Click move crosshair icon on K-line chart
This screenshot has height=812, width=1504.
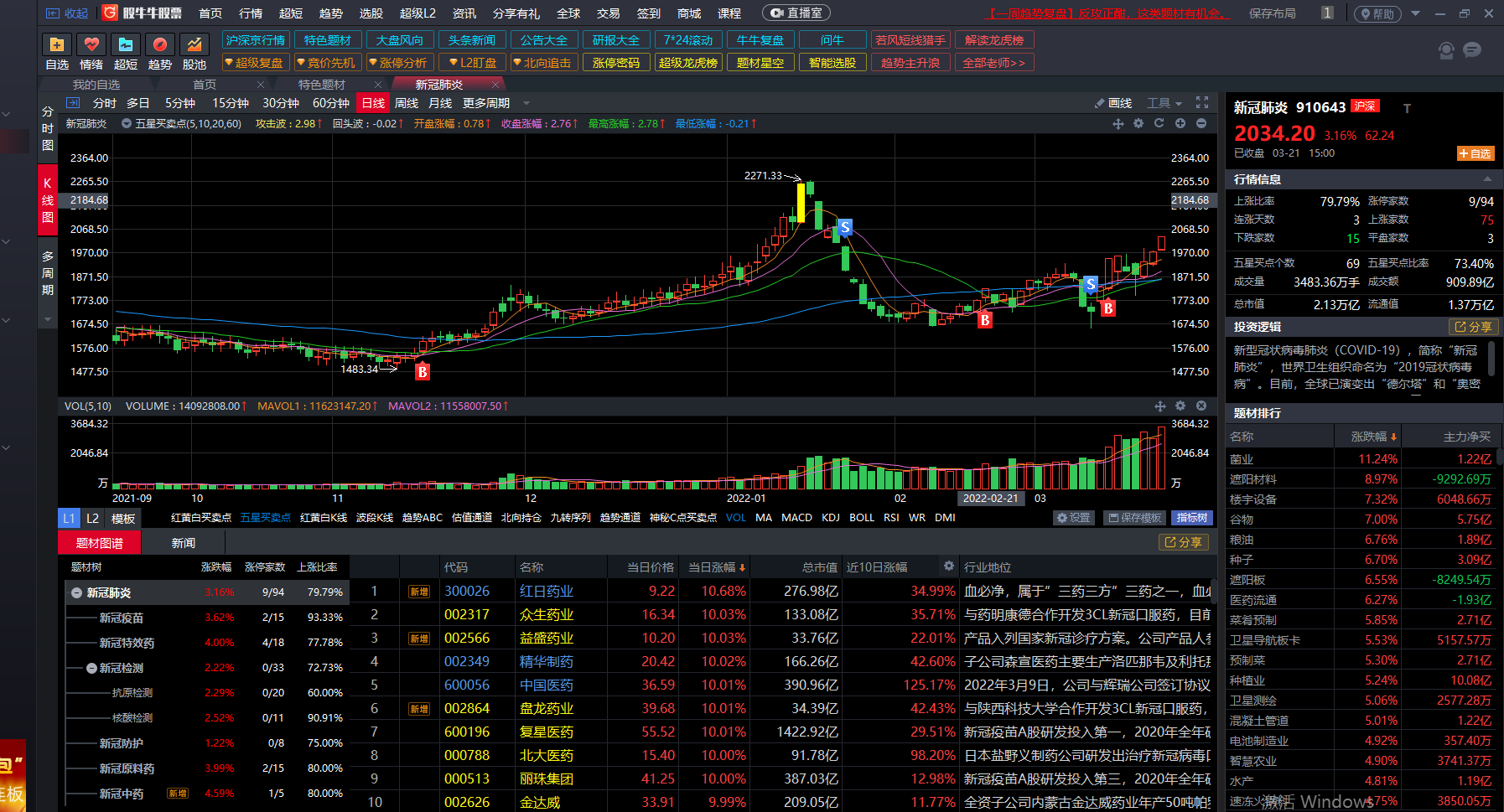coord(1118,124)
